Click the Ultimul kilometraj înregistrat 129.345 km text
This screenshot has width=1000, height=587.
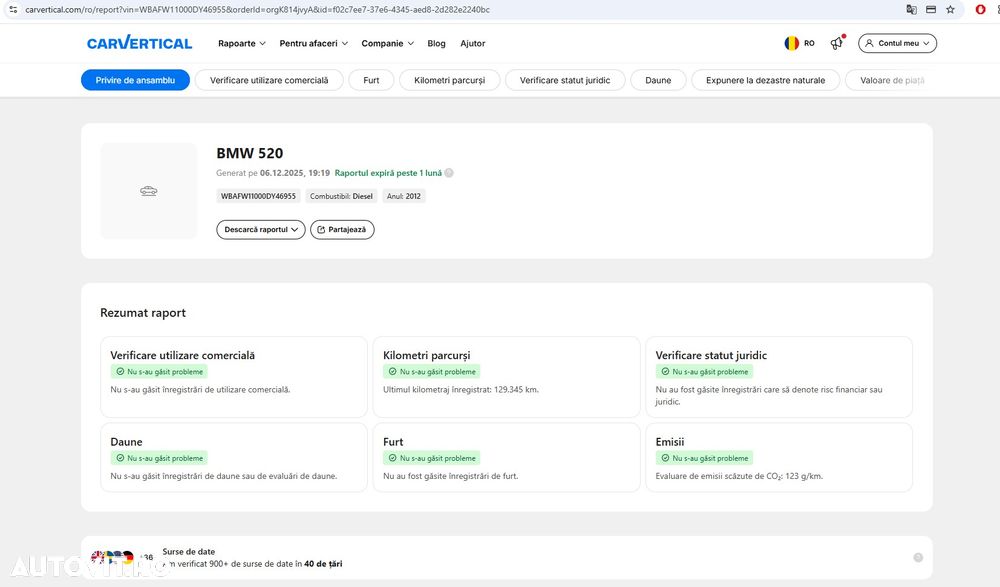tap(461, 389)
